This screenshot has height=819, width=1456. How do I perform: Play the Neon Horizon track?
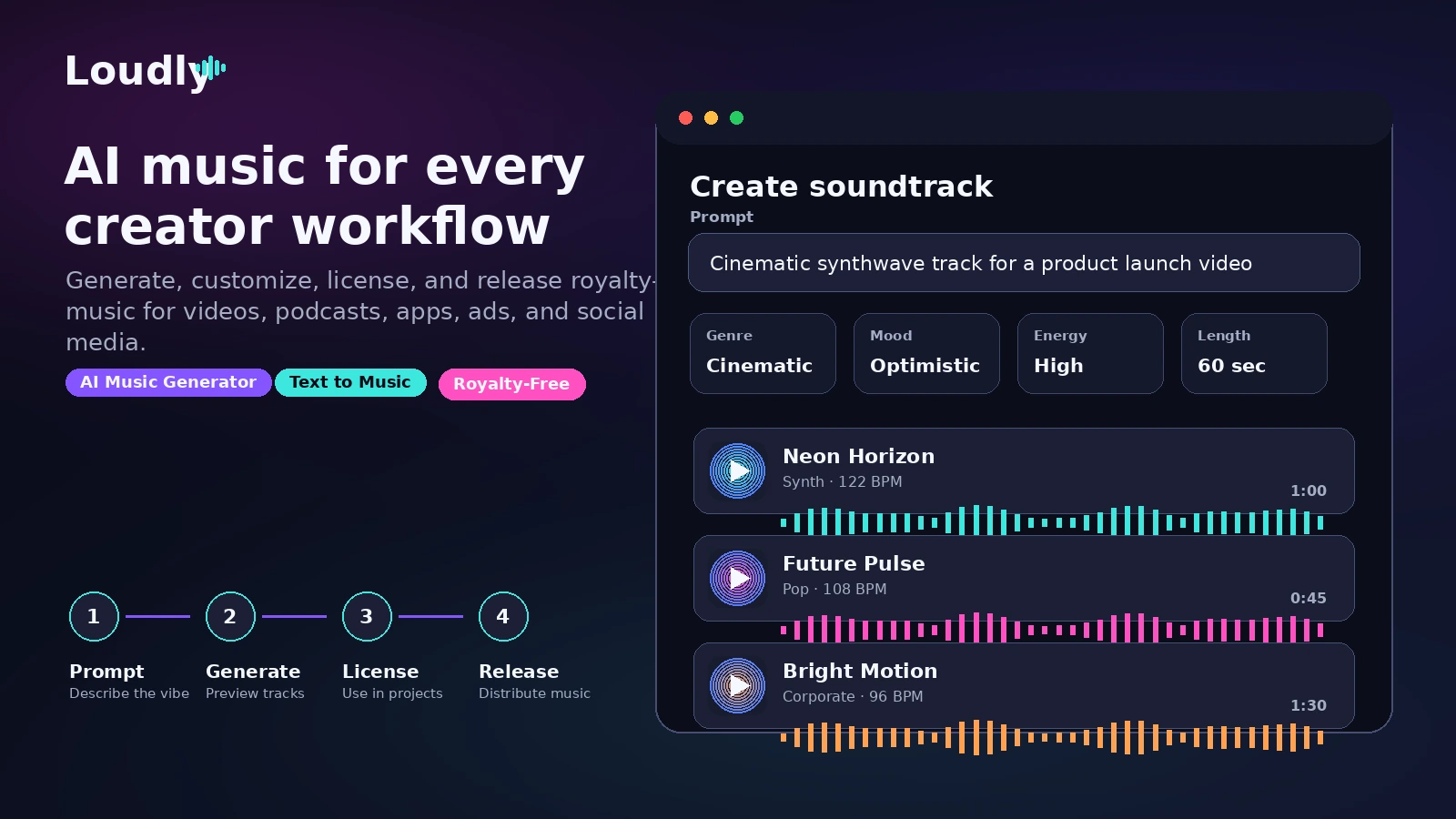coord(737,470)
